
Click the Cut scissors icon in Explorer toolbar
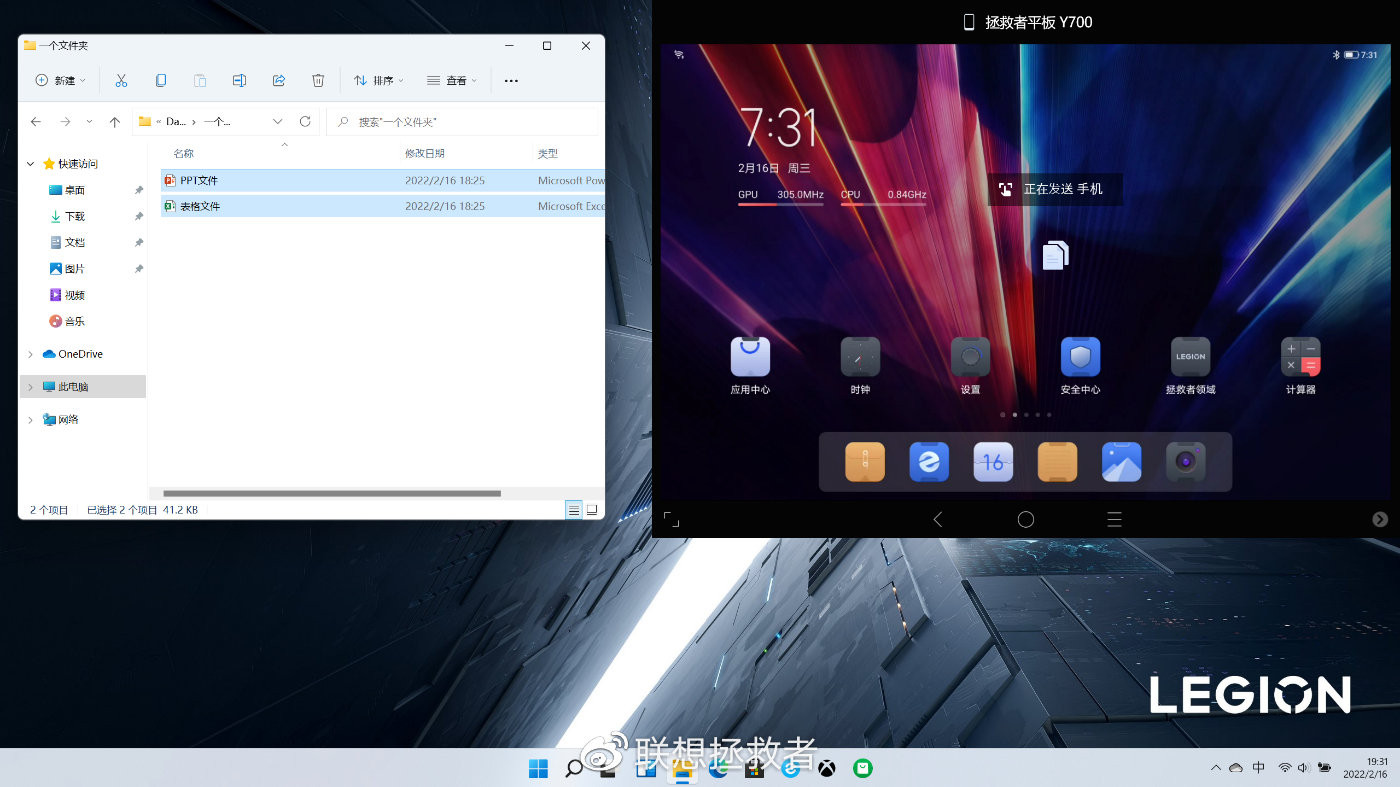click(x=121, y=80)
